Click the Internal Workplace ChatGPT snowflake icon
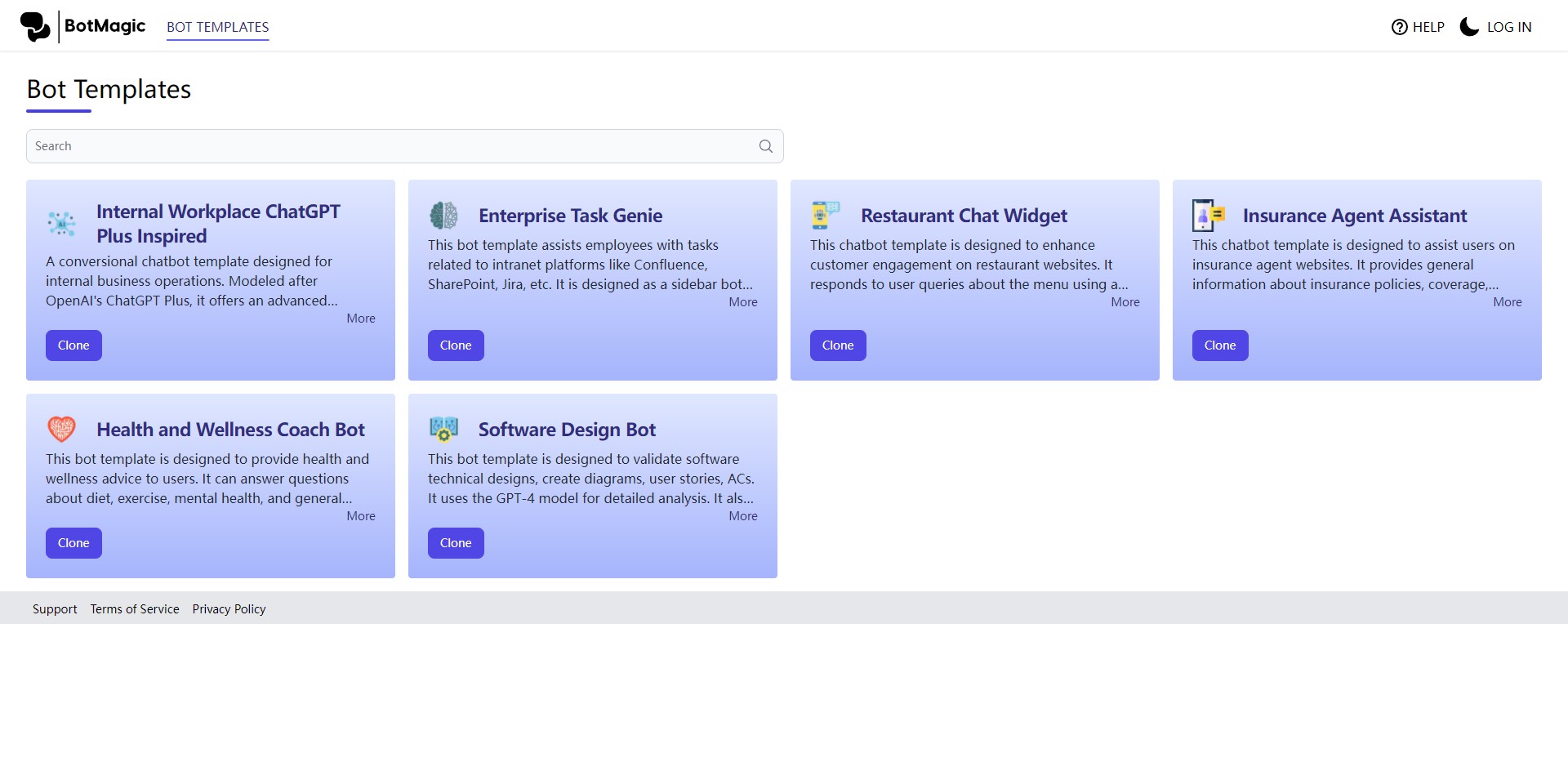The width and height of the screenshot is (1568, 762). pos(62,223)
